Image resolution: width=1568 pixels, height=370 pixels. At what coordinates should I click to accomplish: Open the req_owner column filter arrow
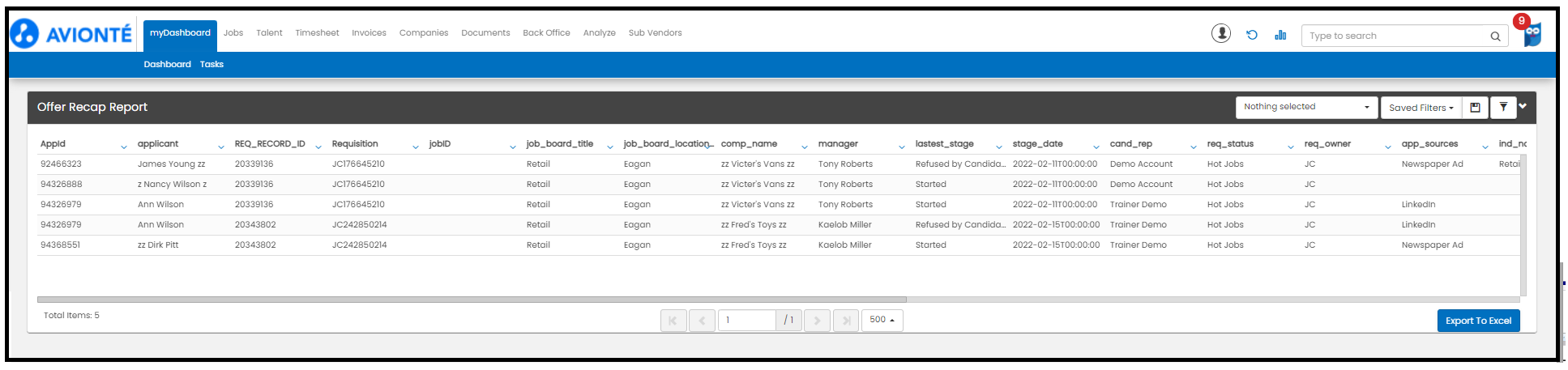point(1388,147)
